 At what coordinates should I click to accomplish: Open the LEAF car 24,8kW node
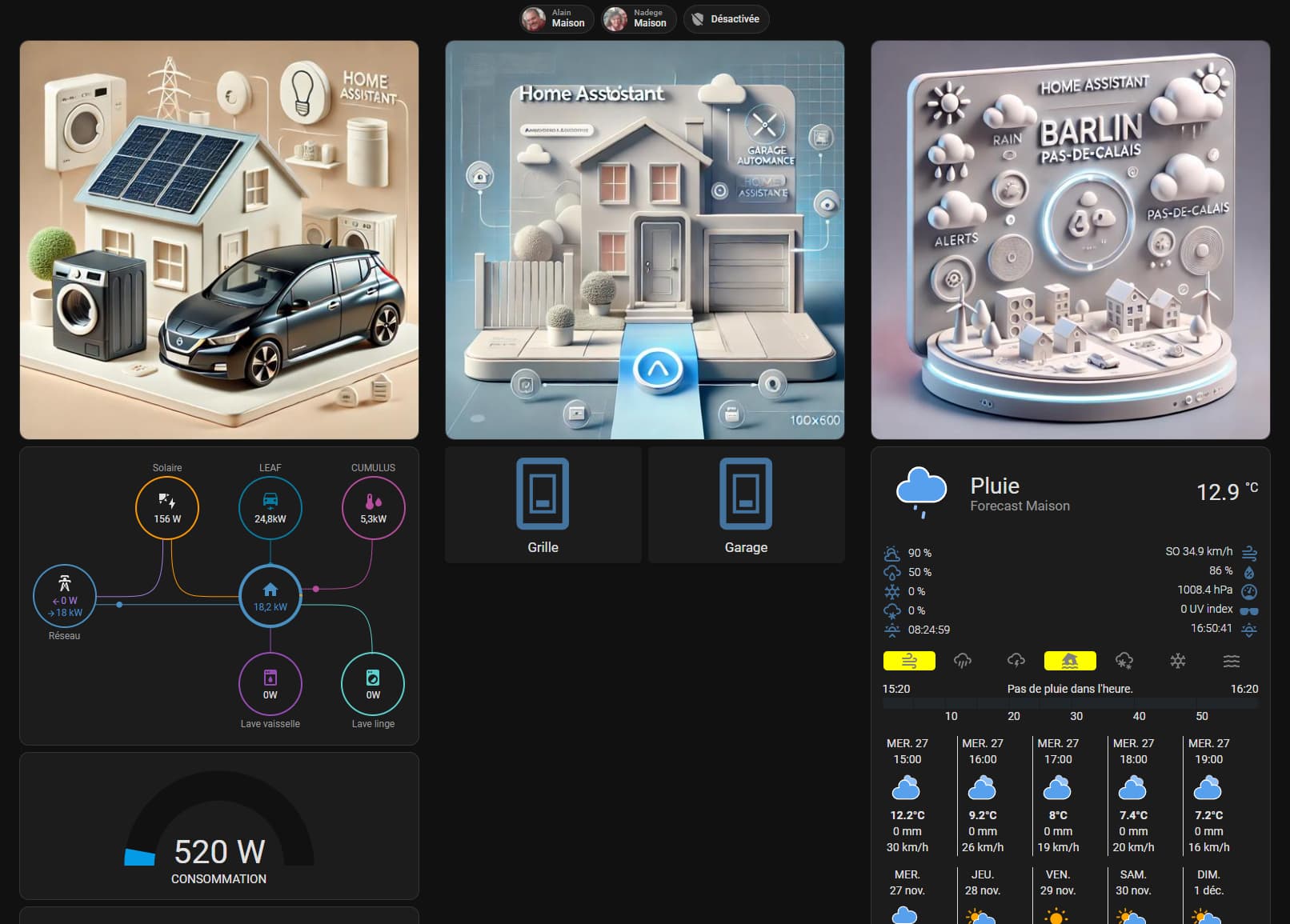pyautogui.click(x=270, y=508)
